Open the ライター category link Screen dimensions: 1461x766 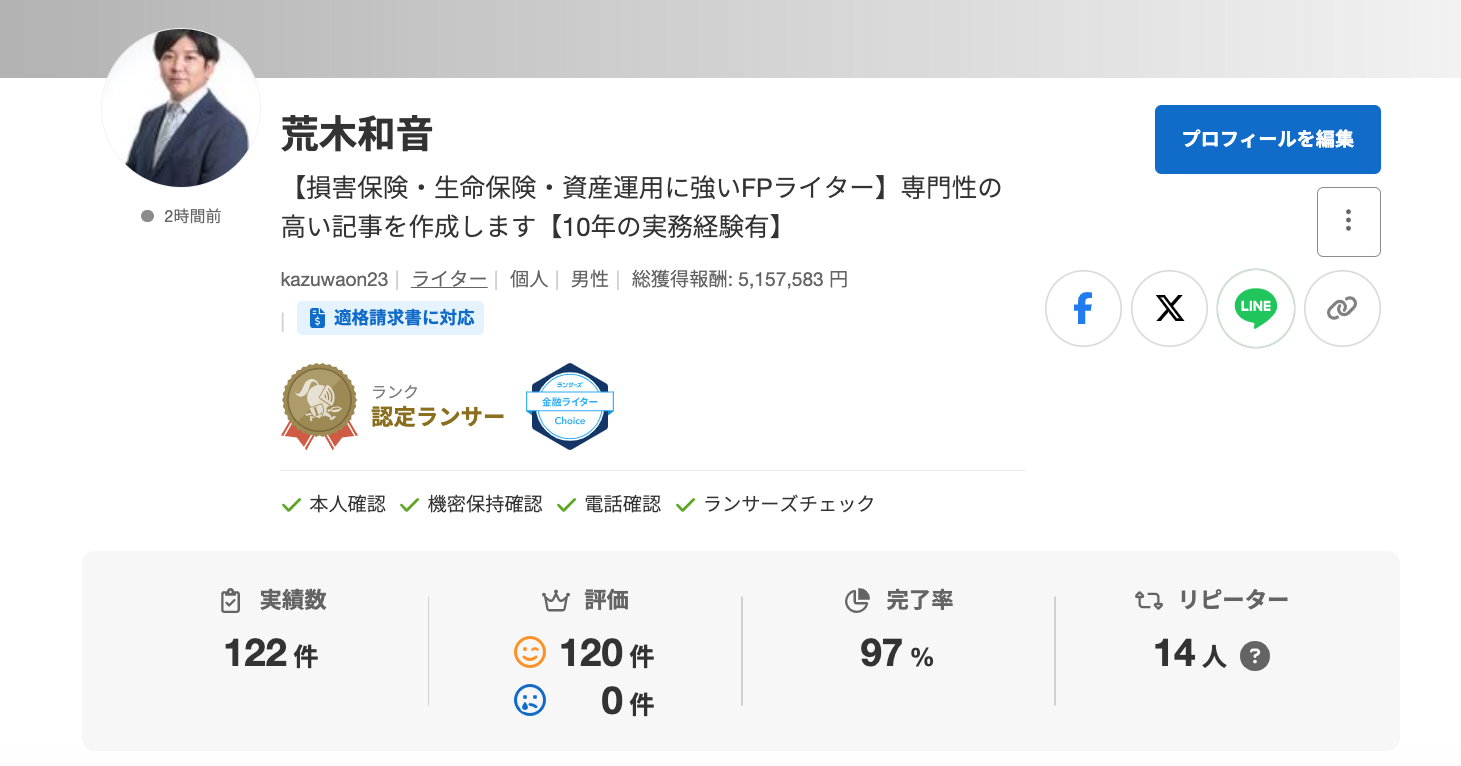449,280
